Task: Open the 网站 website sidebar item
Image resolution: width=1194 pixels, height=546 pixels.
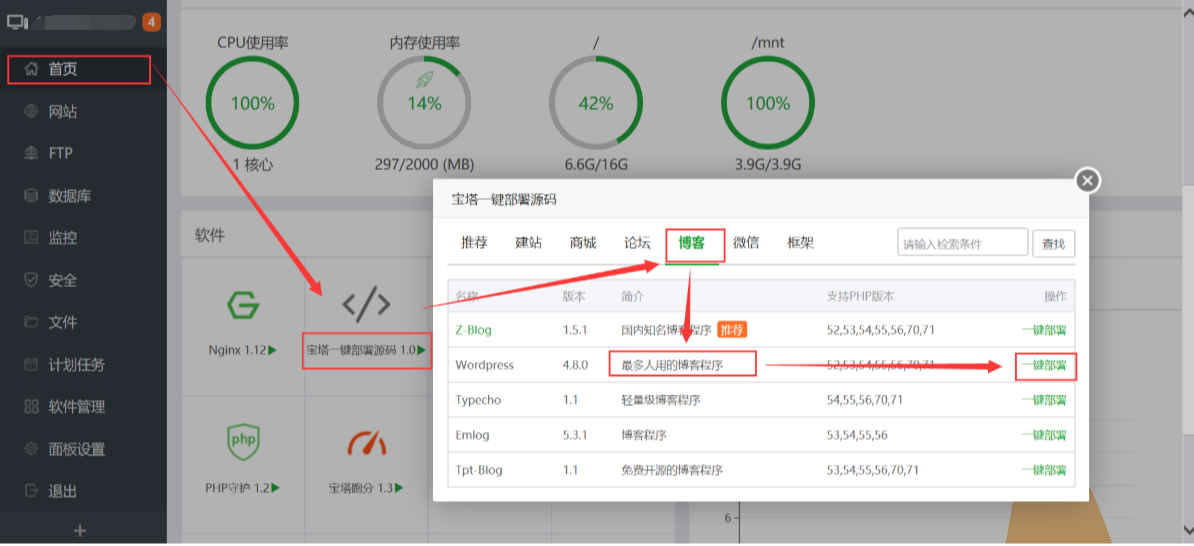Action: pos(83,112)
